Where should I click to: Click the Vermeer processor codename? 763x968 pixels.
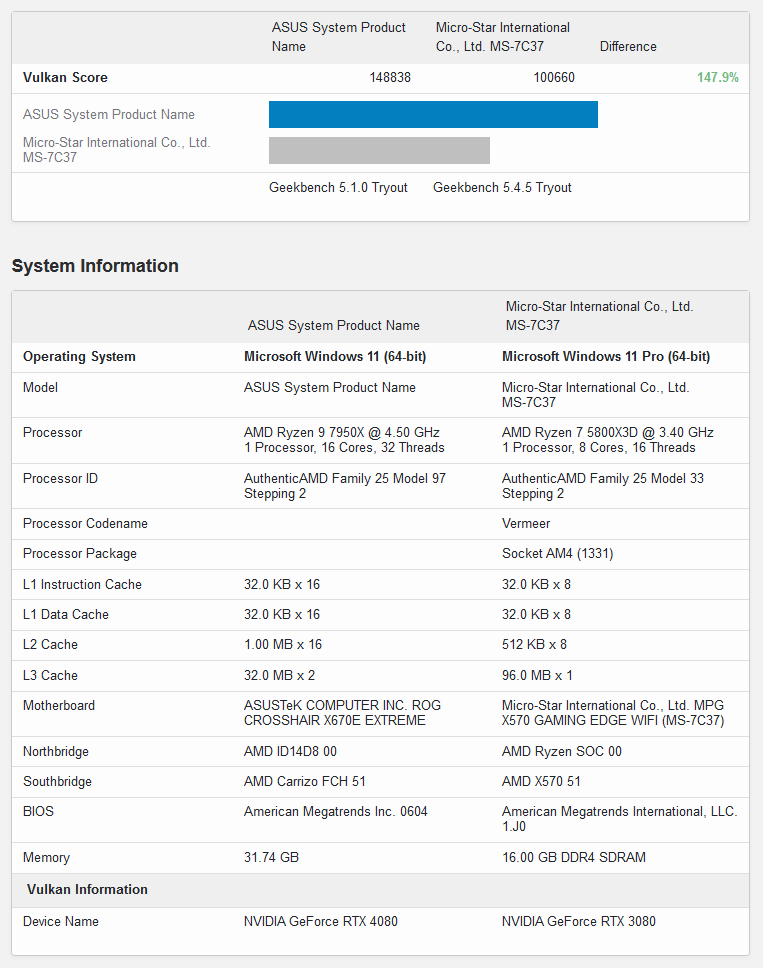point(526,524)
